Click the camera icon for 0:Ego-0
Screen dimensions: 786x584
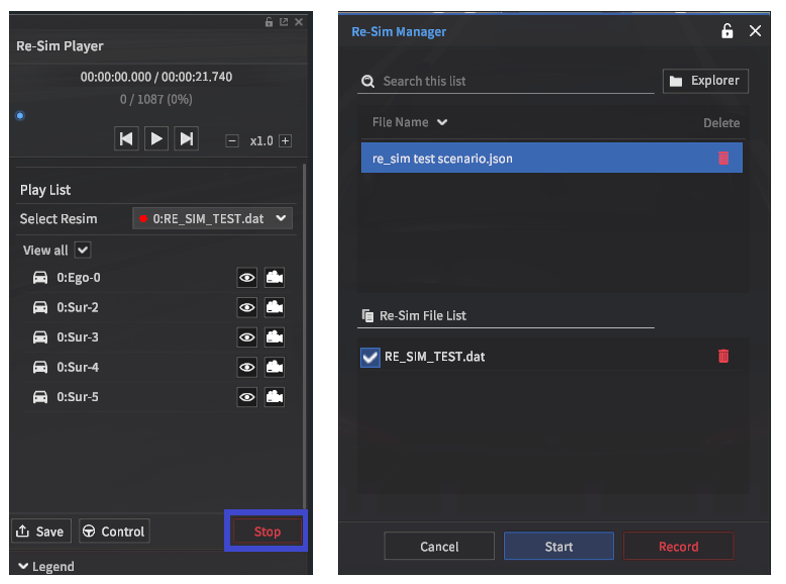click(274, 277)
